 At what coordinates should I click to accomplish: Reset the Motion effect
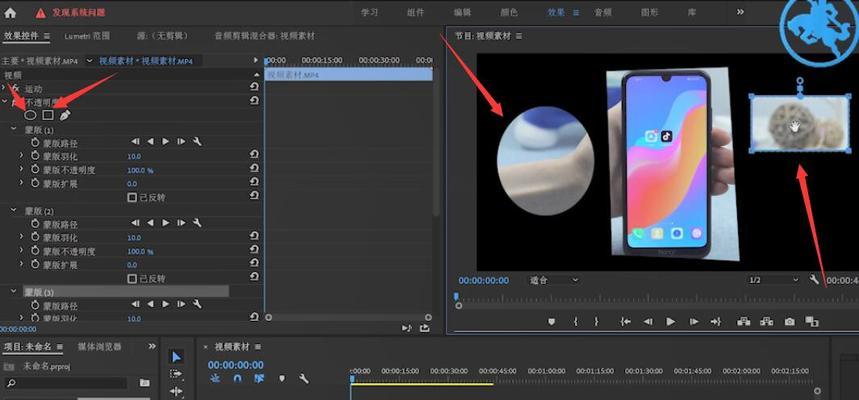[x=254, y=87]
